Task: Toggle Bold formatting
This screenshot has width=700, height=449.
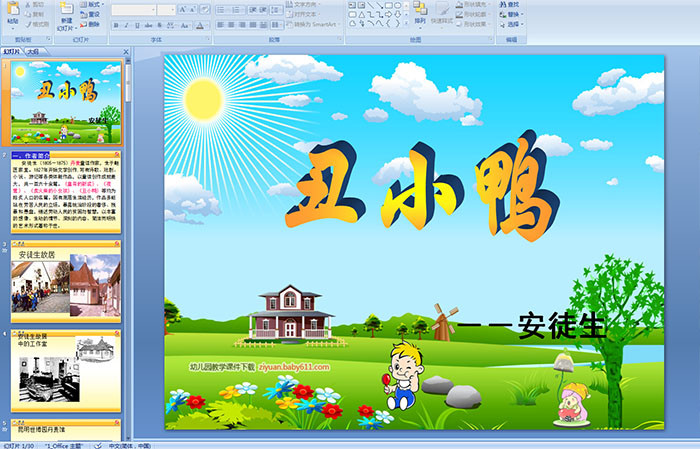Action: tap(116, 25)
